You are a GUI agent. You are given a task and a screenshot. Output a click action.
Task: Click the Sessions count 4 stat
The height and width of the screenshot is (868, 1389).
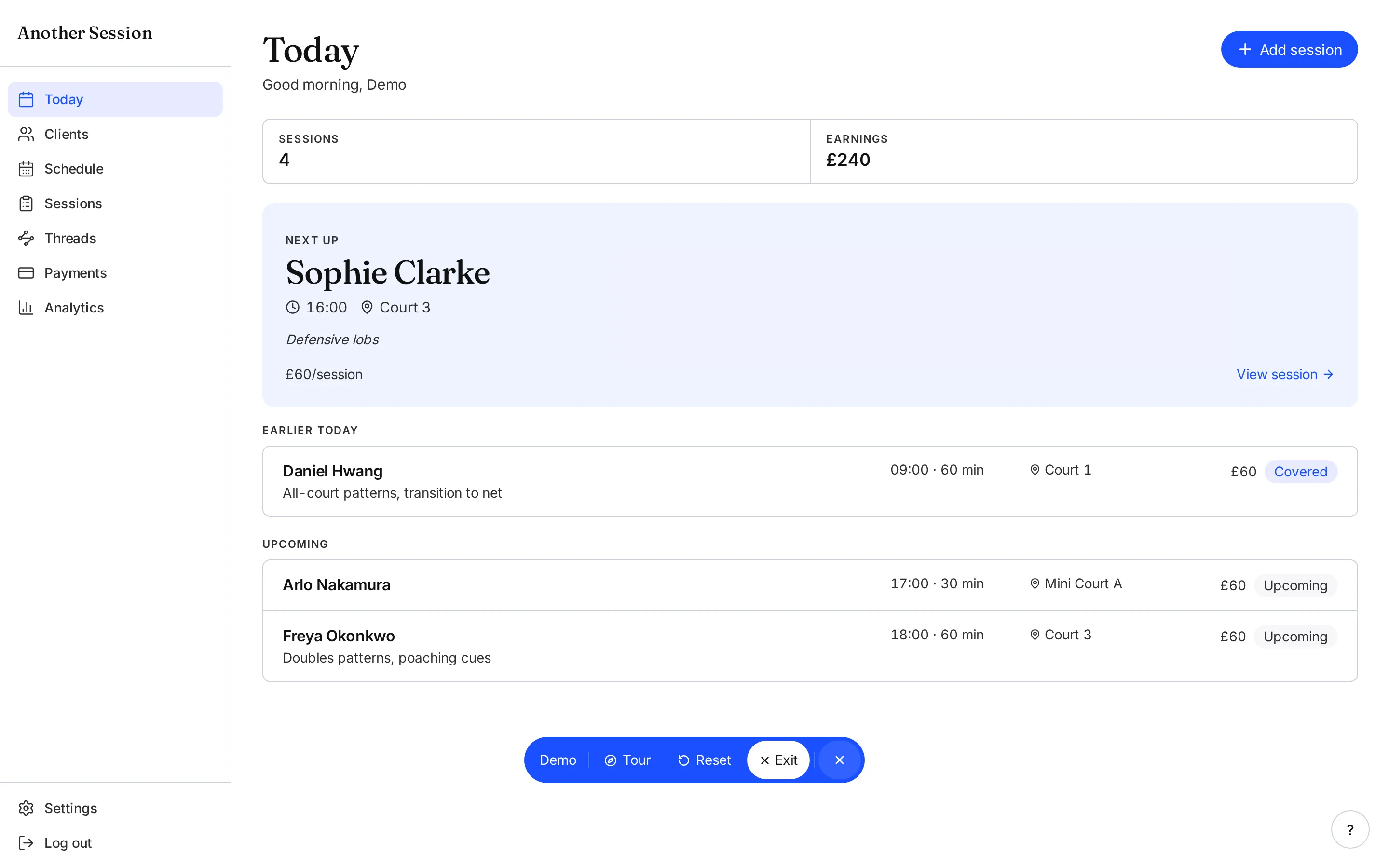[537, 151]
